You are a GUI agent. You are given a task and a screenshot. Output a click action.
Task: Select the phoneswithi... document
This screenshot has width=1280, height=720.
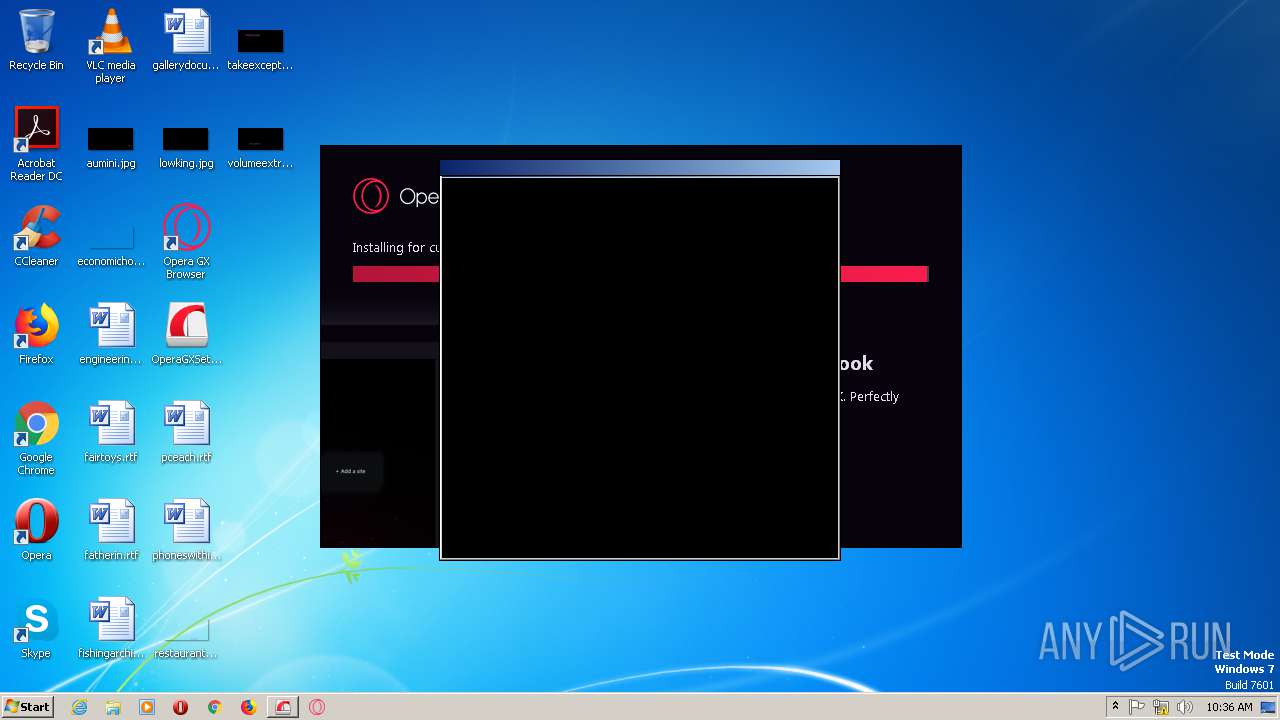[186, 530]
